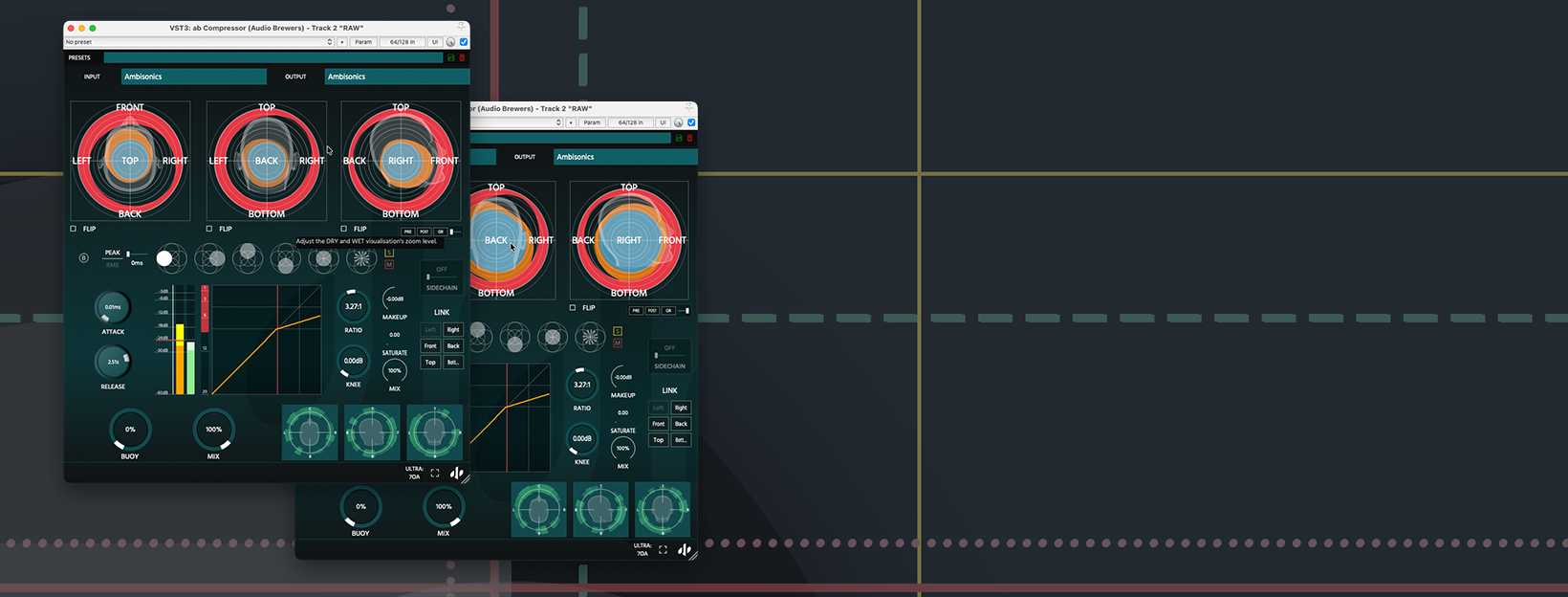
Task: Select the starburst pattern icon in front window
Action: [x=361, y=257]
